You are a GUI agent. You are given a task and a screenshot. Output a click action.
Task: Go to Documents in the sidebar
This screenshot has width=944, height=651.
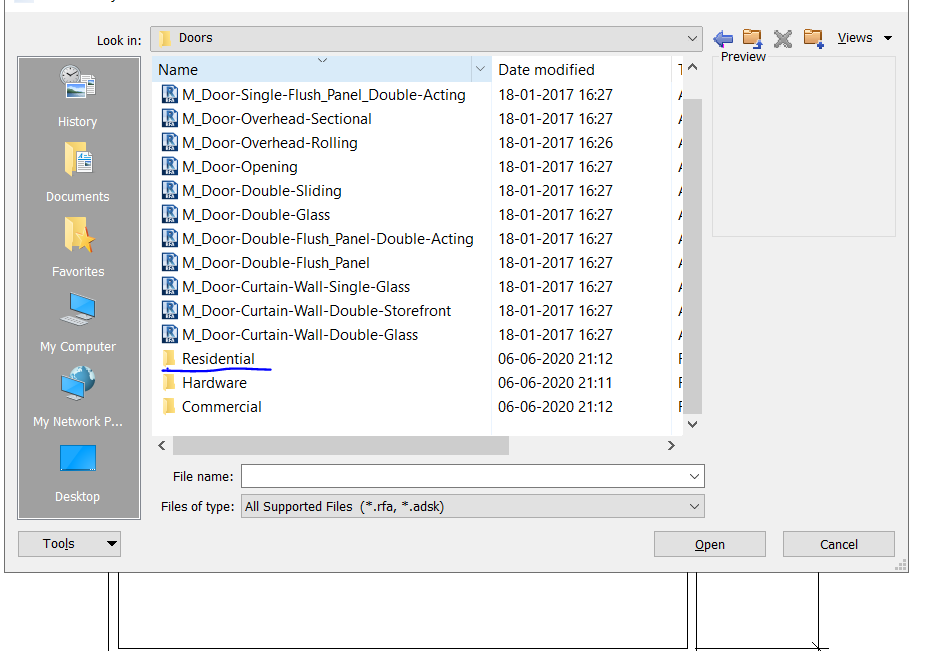pyautogui.click(x=77, y=171)
